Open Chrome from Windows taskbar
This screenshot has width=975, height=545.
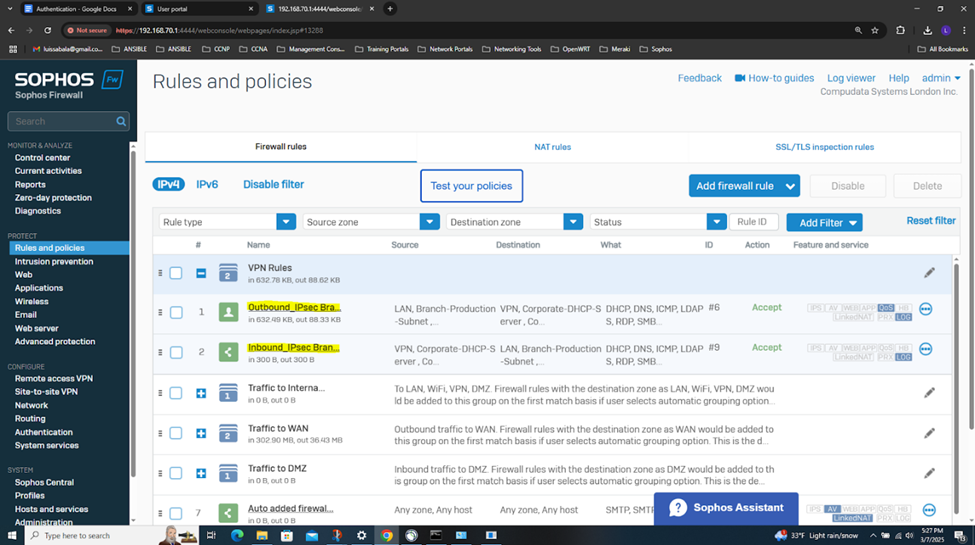387,535
